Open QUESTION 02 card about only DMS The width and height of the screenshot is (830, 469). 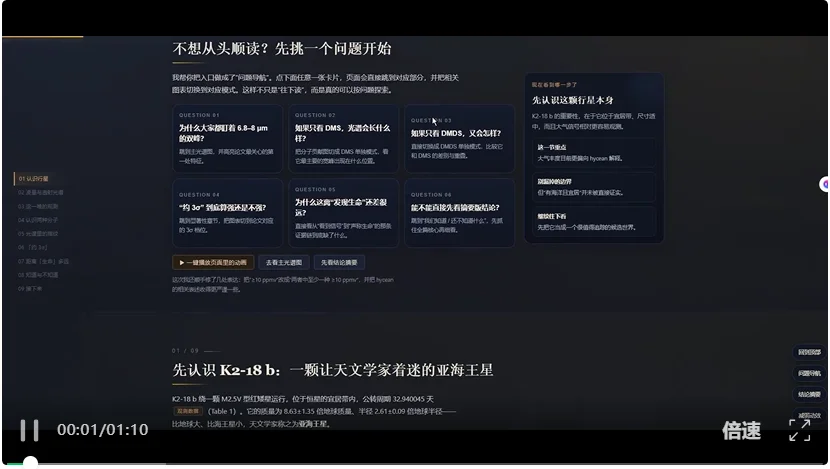point(343,138)
